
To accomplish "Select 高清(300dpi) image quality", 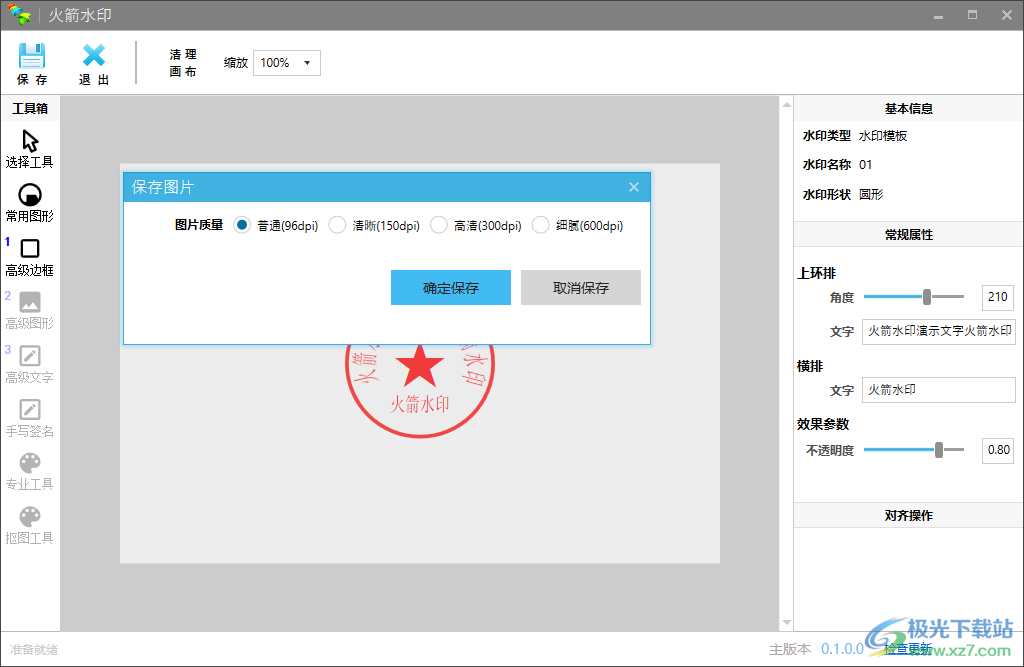I will [439, 226].
